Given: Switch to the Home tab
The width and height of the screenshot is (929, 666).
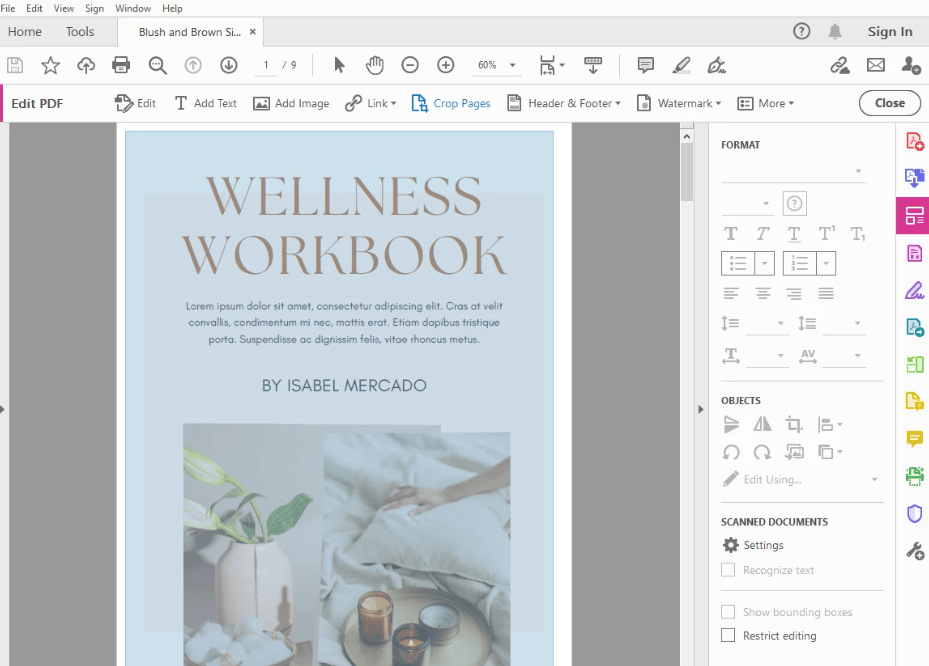Looking at the screenshot, I should coord(24,31).
